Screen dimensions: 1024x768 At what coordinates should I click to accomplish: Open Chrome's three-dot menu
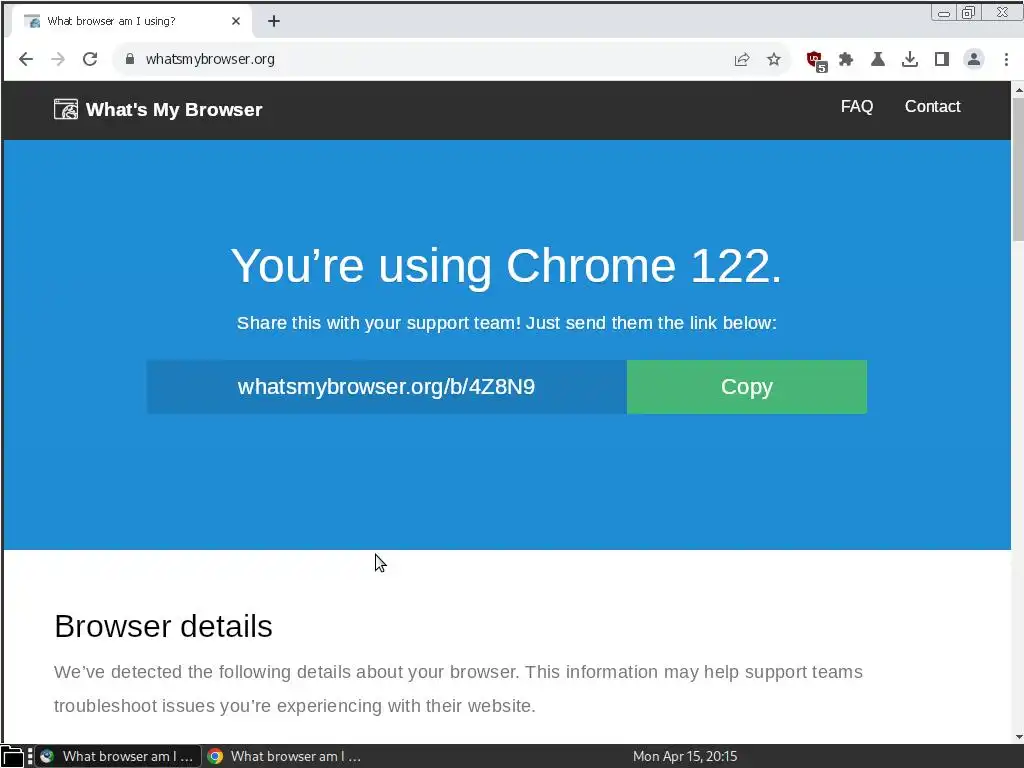pyautogui.click(x=1006, y=59)
